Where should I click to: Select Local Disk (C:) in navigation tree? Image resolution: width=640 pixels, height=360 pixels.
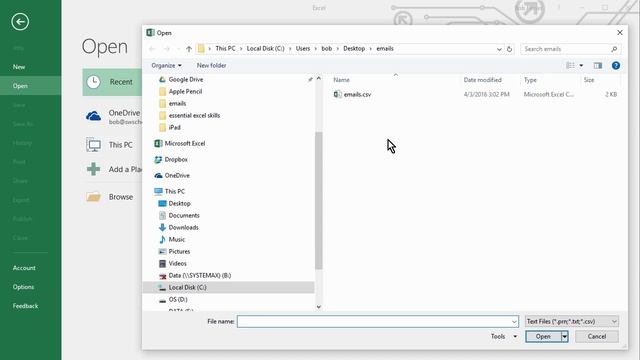[229, 287]
